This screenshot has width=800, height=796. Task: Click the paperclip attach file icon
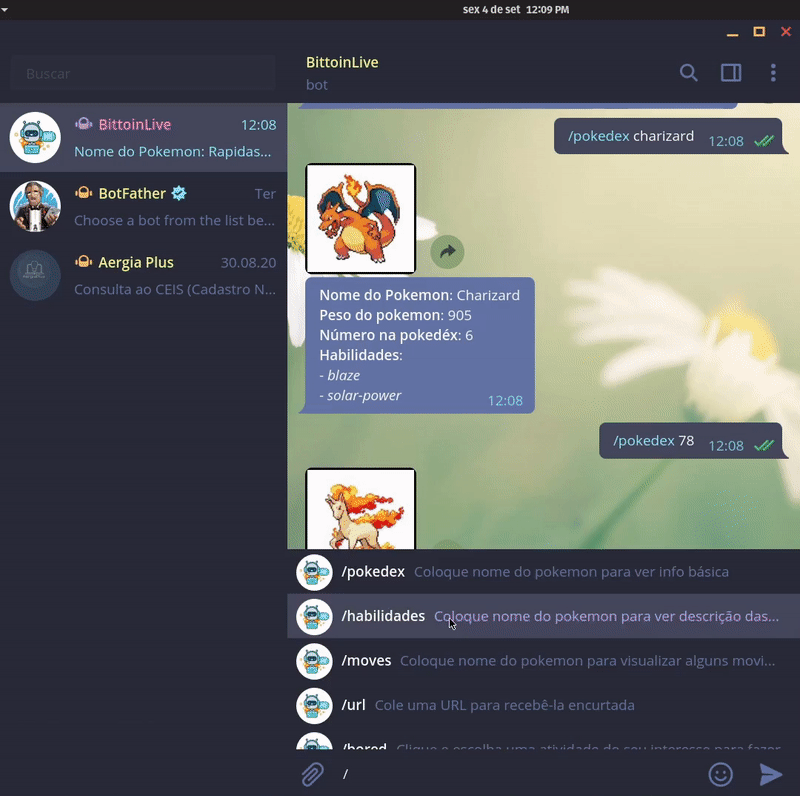pos(312,774)
